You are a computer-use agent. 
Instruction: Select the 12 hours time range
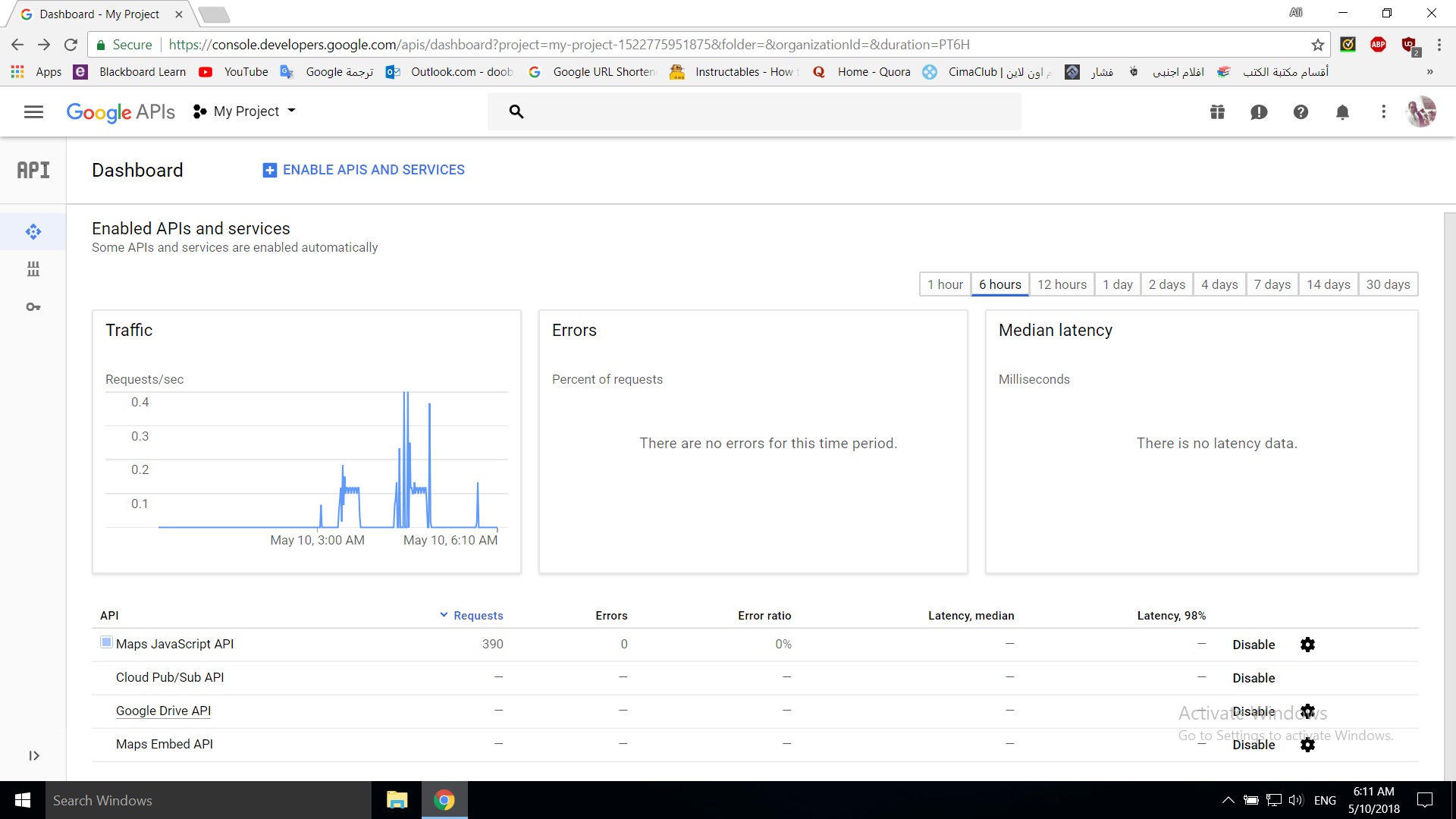(1062, 284)
